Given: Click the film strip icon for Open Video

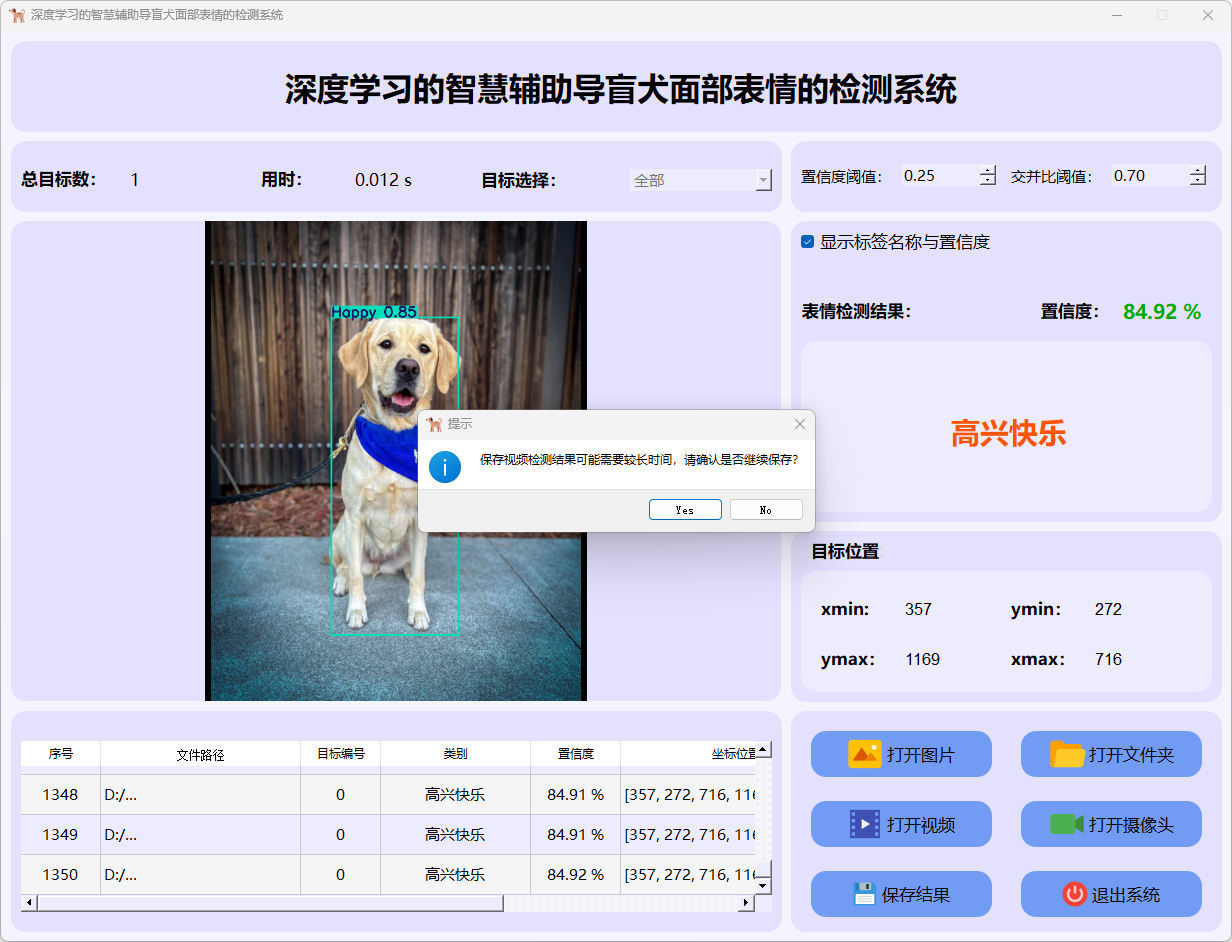Looking at the screenshot, I should click(864, 824).
